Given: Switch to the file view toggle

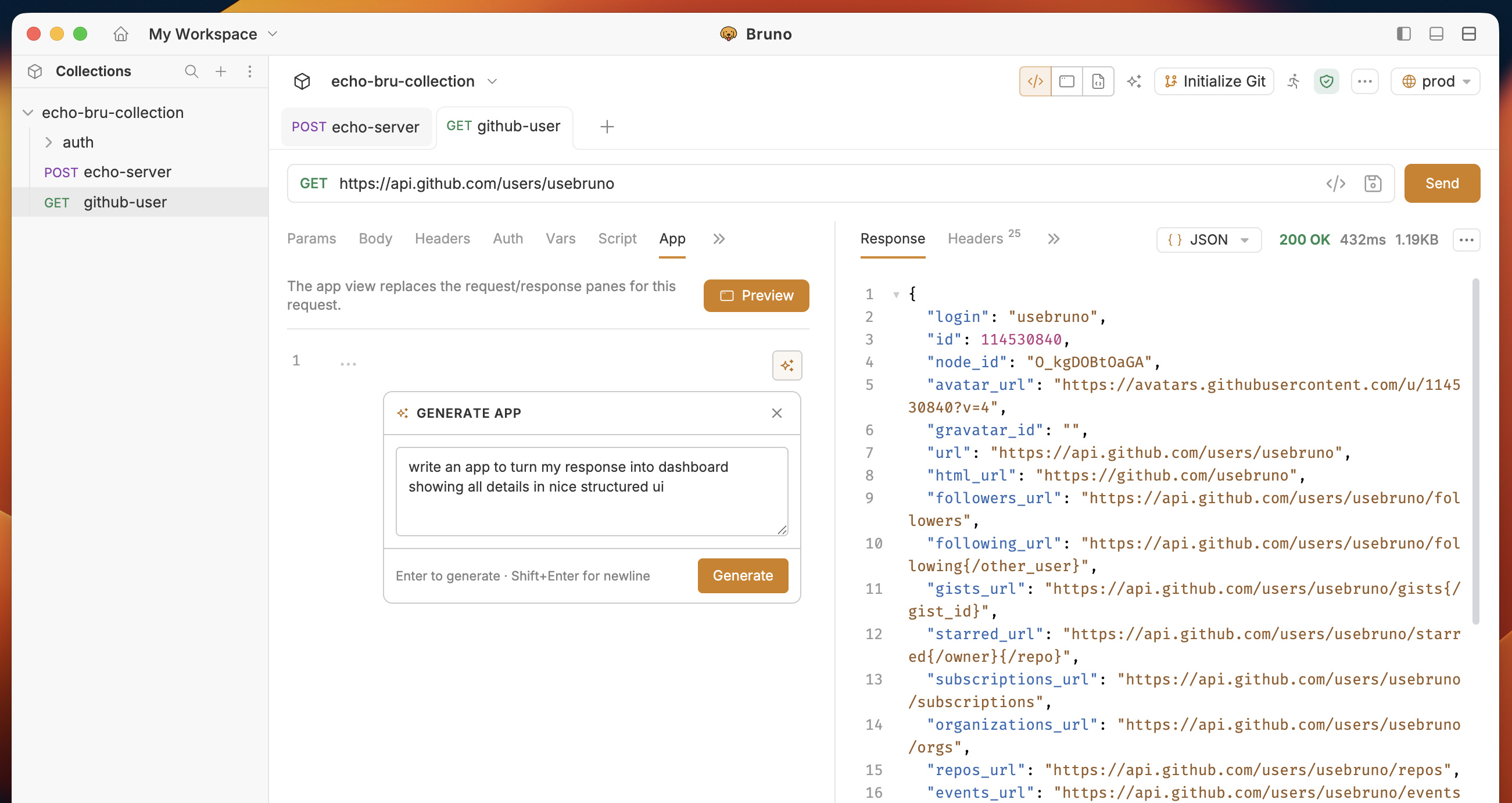Looking at the screenshot, I should [1098, 81].
